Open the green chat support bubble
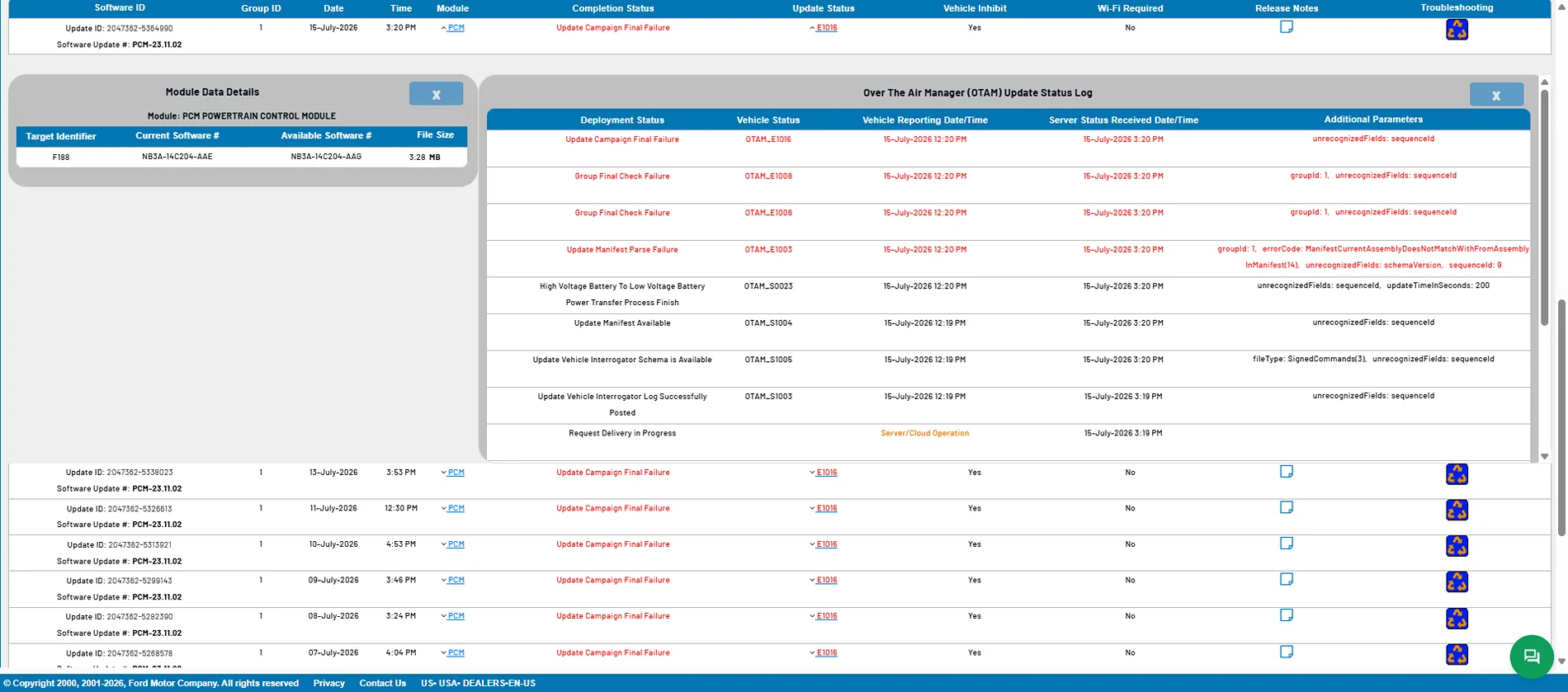1568x692 pixels. point(1532,657)
